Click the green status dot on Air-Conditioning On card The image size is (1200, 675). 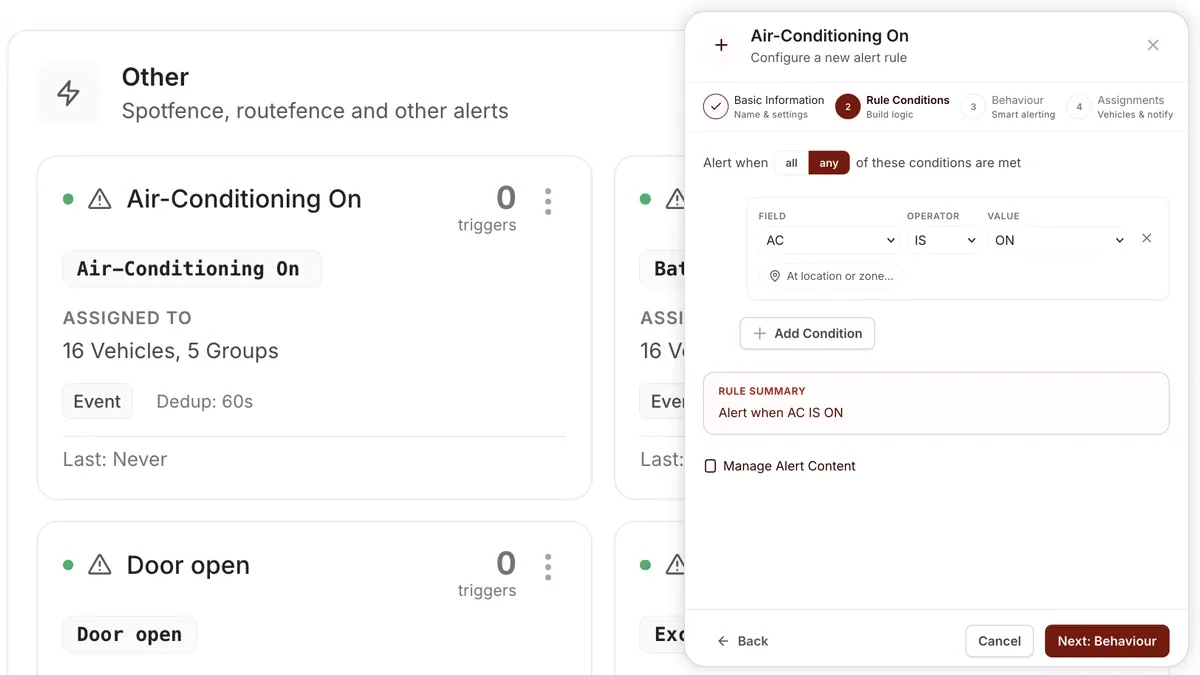coord(68,199)
